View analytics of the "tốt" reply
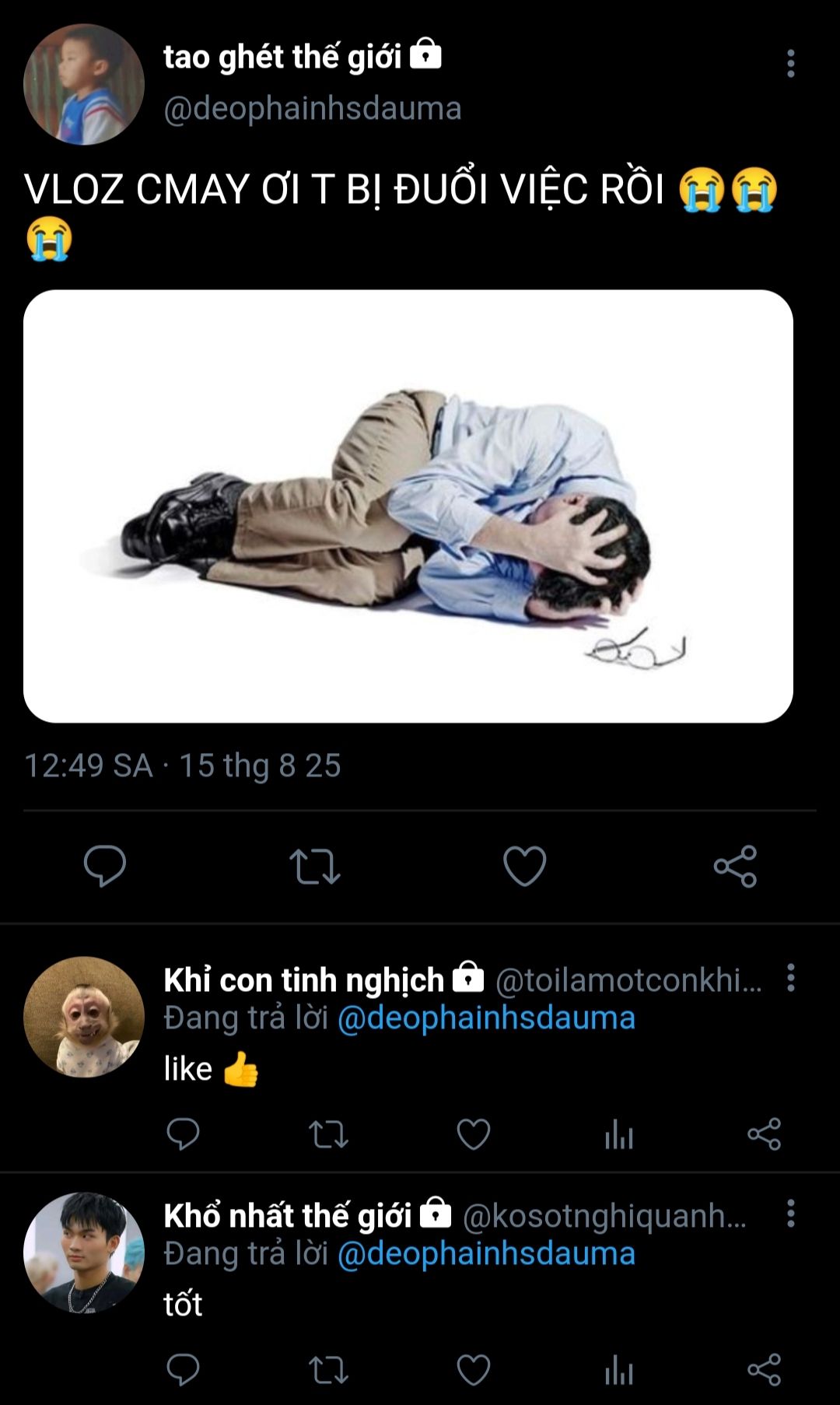This screenshot has height=1405, width=840. [619, 1371]
